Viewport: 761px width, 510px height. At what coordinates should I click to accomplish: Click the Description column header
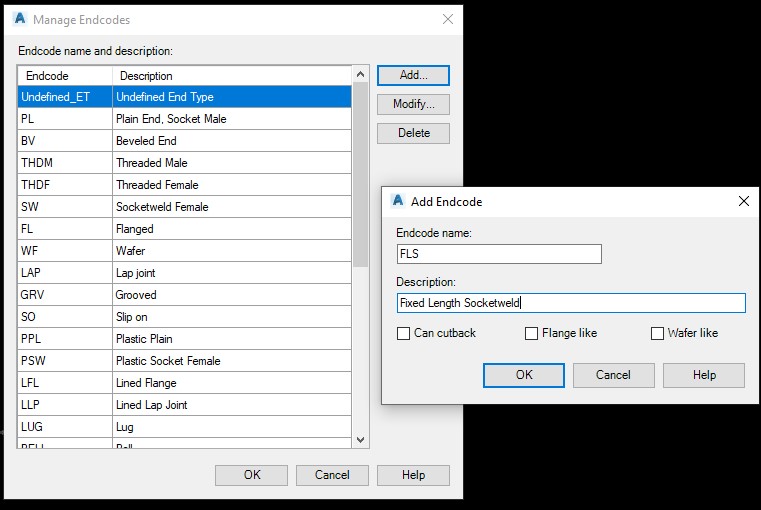[x=230, y=75]
